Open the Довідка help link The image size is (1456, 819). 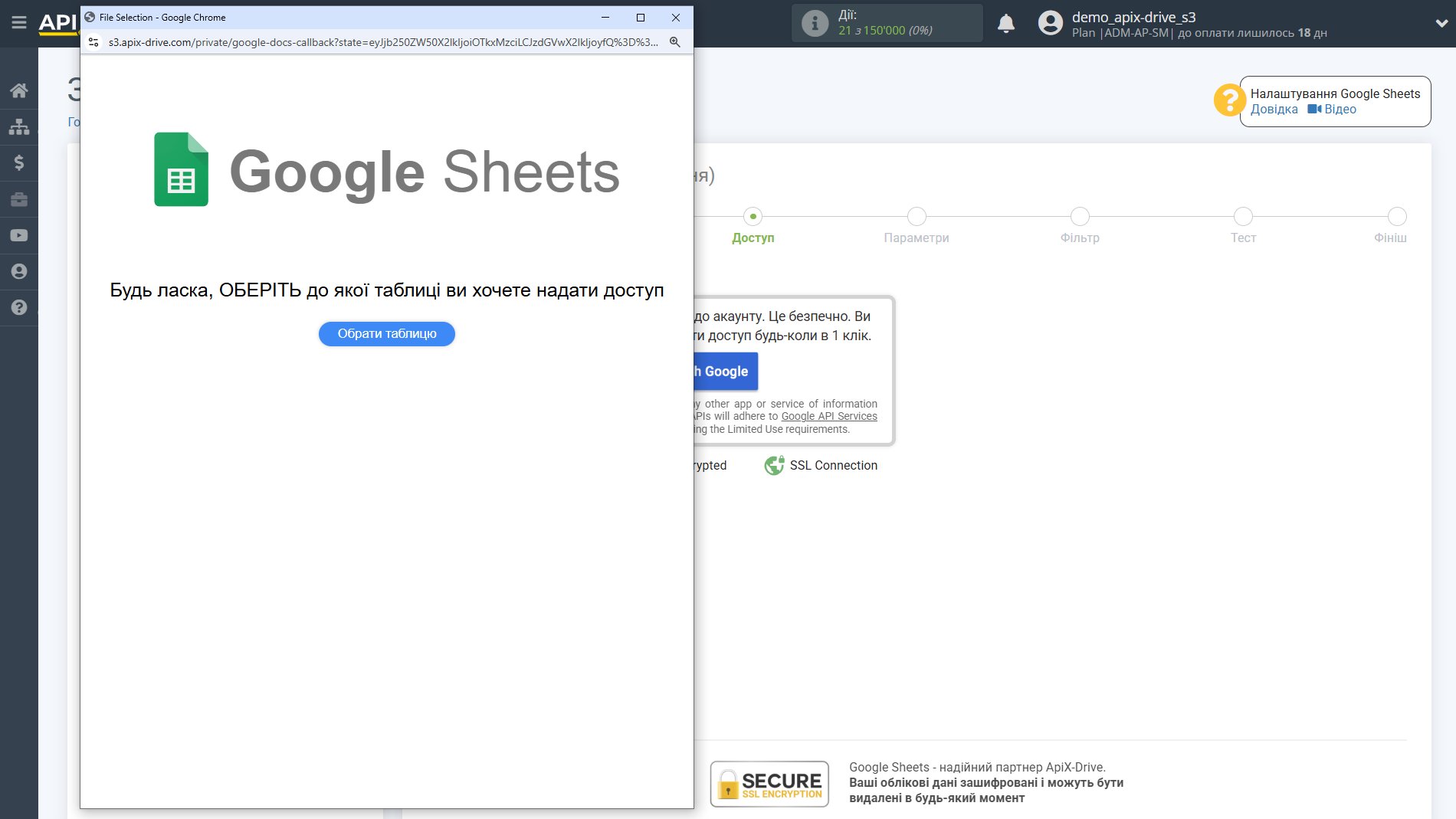click(1274, 110)
